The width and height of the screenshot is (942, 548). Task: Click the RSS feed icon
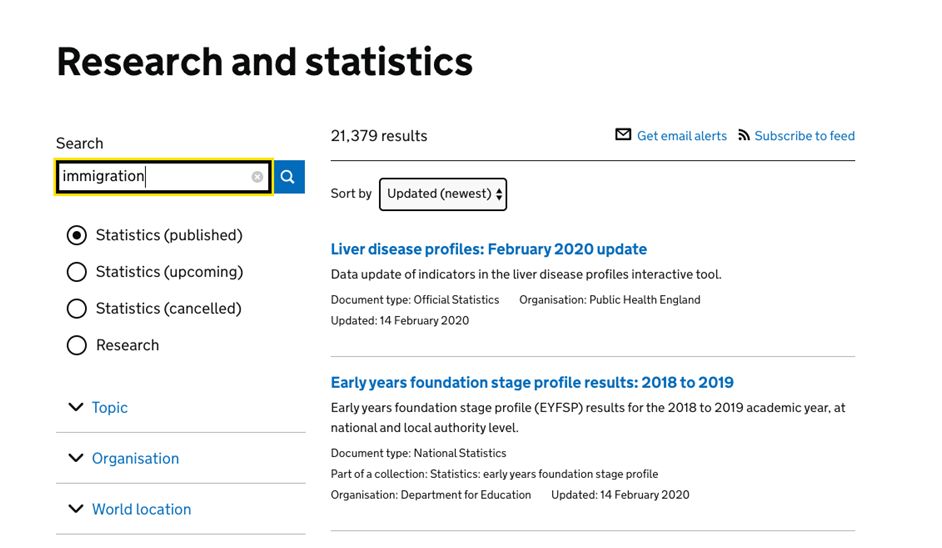coord(744,135)
